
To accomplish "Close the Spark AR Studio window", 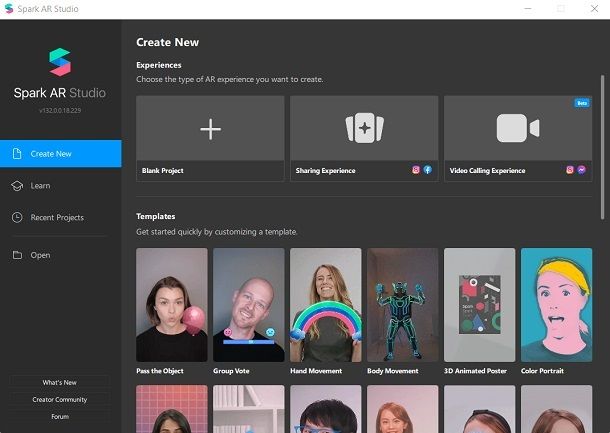I will (x=594, y=9).
